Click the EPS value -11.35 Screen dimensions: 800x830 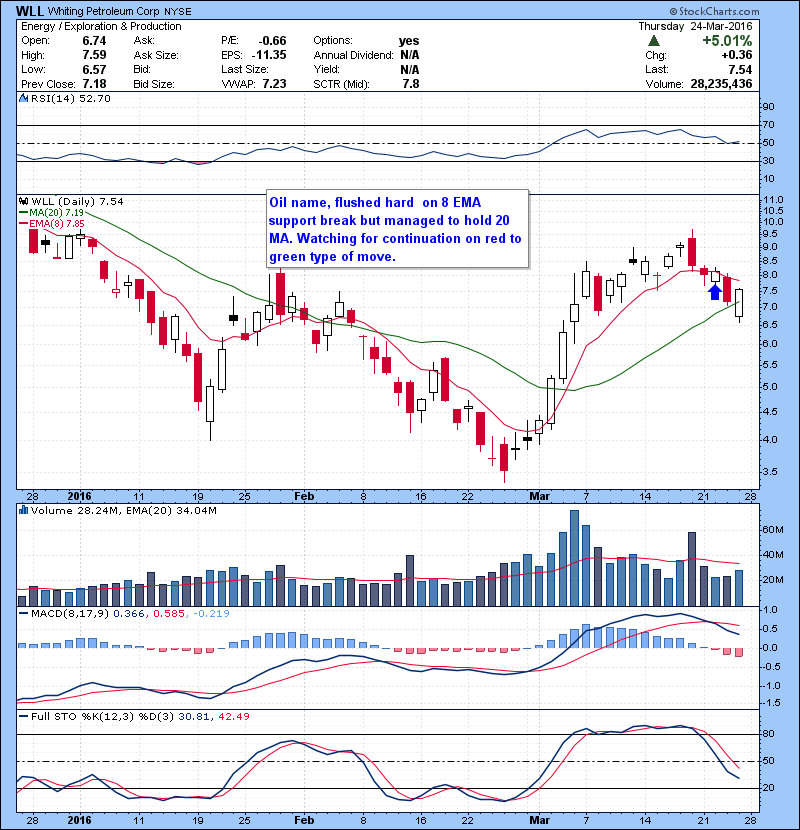point(269,55)
